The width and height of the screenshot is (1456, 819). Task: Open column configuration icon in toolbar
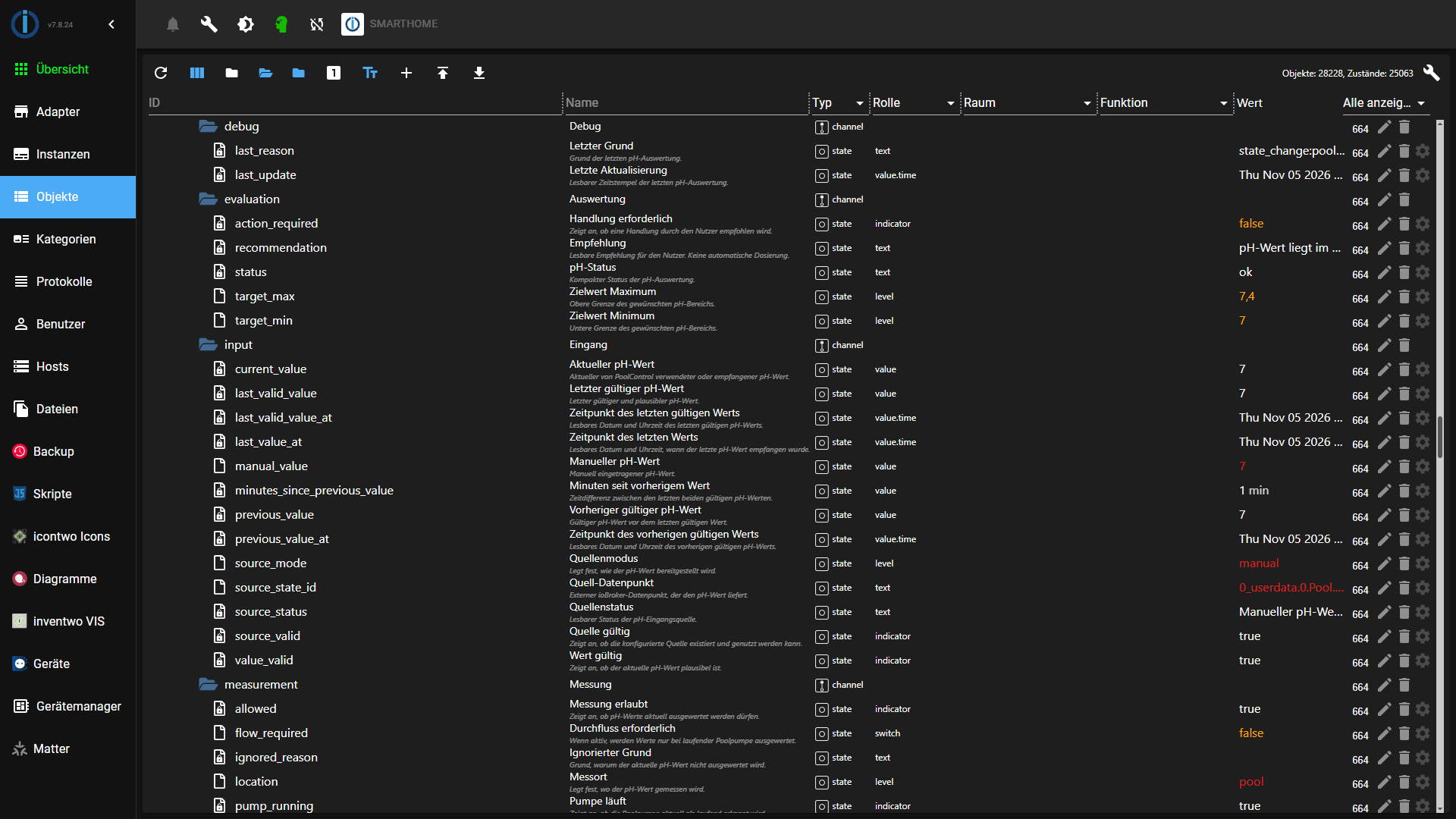pyautogui.click(x=197, y=73)
